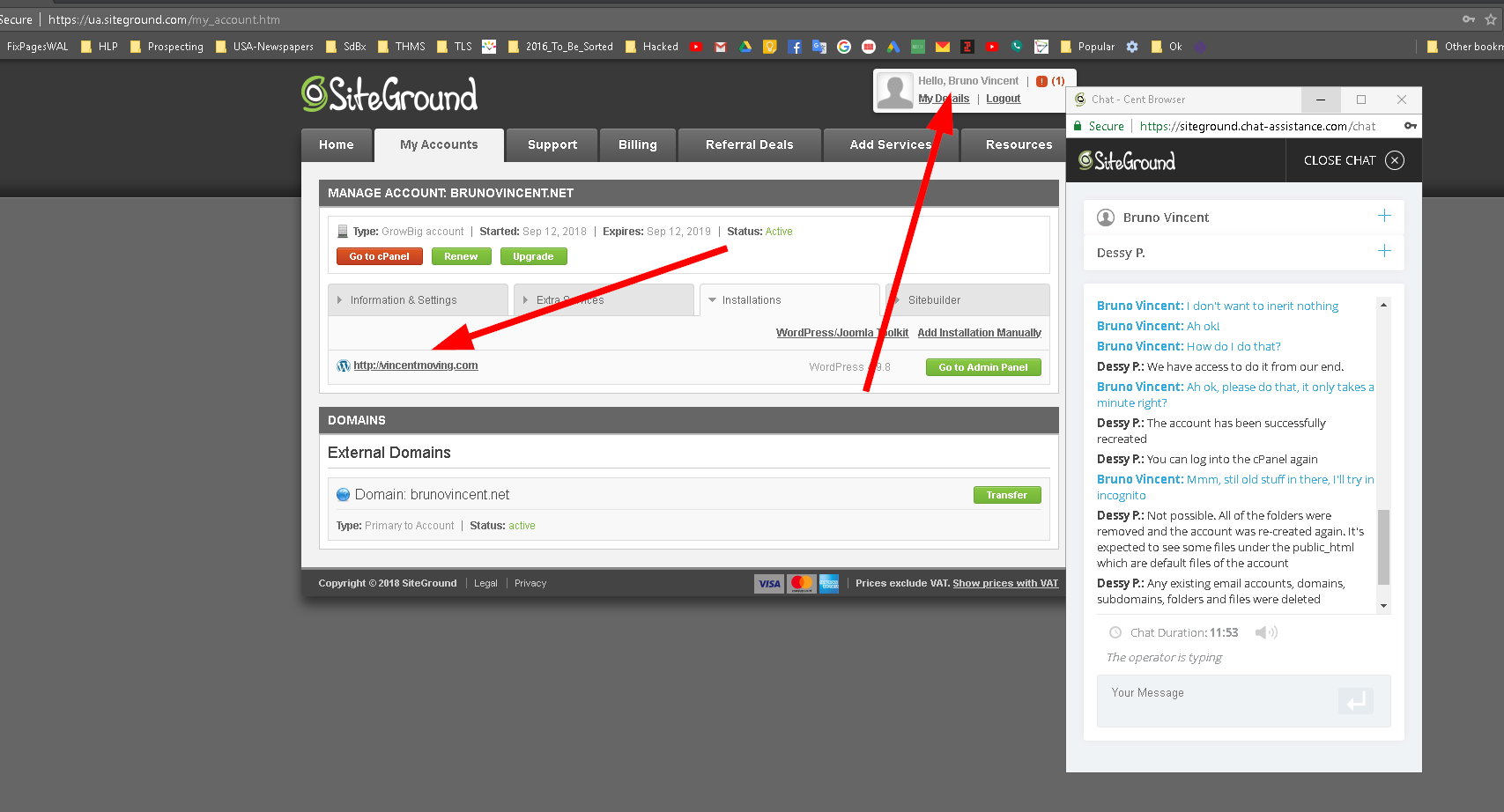Mute the chat sound with the speaker icon
Viewport: 1504px width, 812px height.
coord(1266,632)
